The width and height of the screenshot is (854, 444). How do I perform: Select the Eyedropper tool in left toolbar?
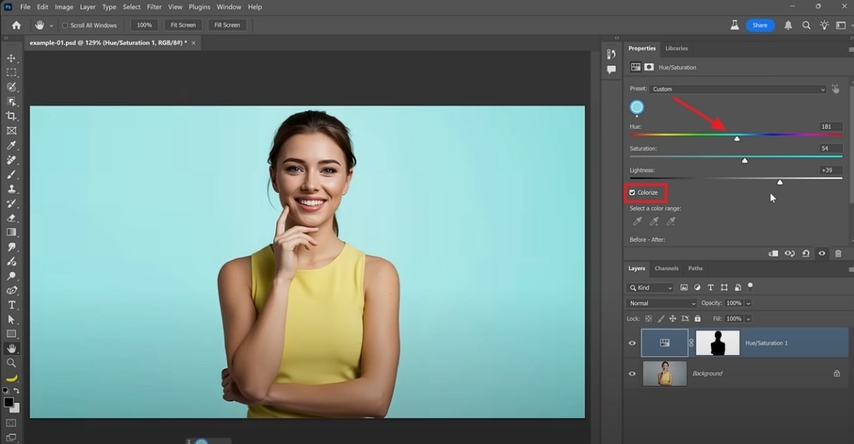point(11,145)
